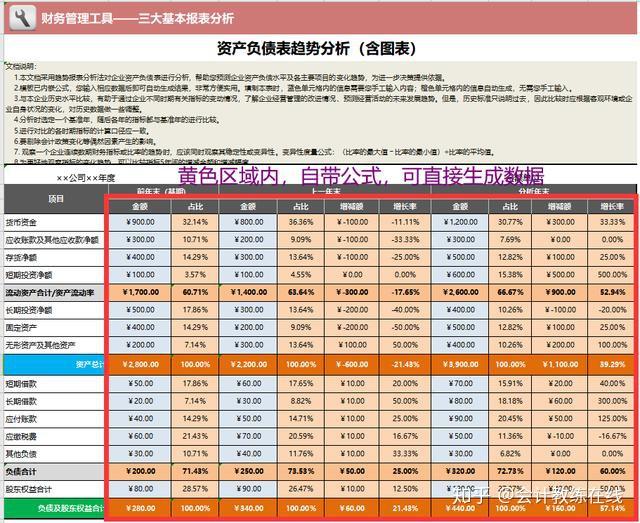Click the 固定资产 row label
Viewport: 640px width, 523px height.
(21, 328)
